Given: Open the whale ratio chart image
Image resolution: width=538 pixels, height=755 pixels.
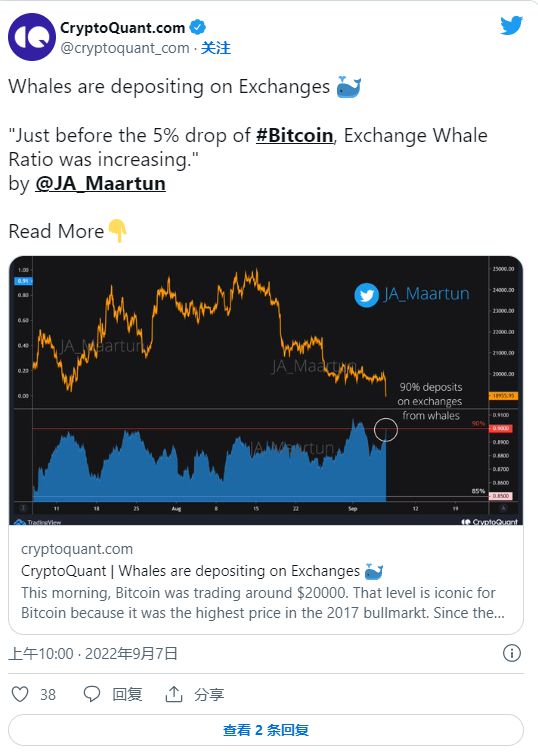Looking at the screenshot, I should click(x=266, y=391).
